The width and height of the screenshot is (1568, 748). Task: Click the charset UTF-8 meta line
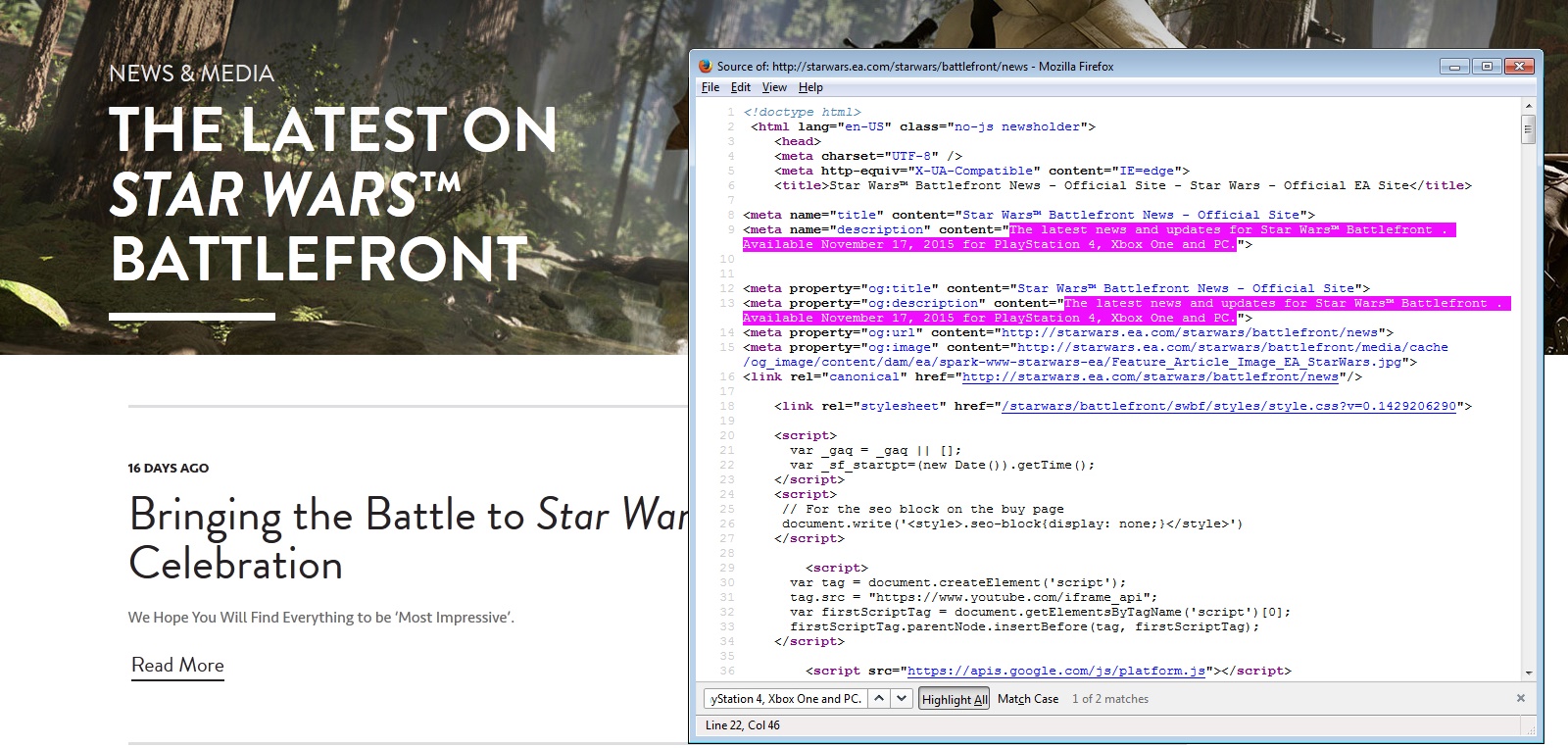(868, 156)
